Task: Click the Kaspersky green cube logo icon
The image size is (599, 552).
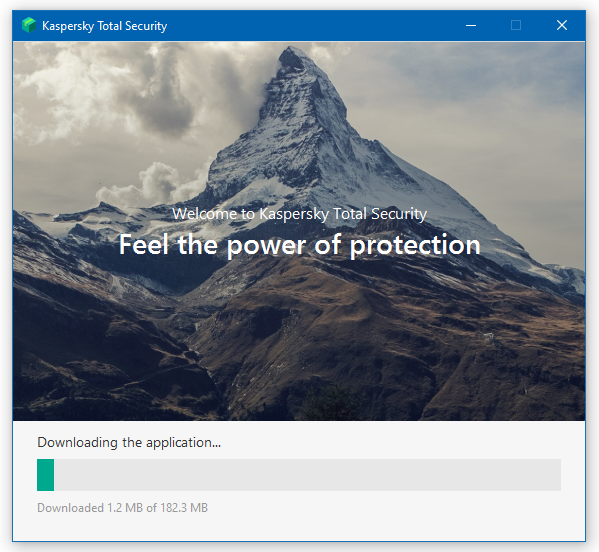Action: [29, 26]
